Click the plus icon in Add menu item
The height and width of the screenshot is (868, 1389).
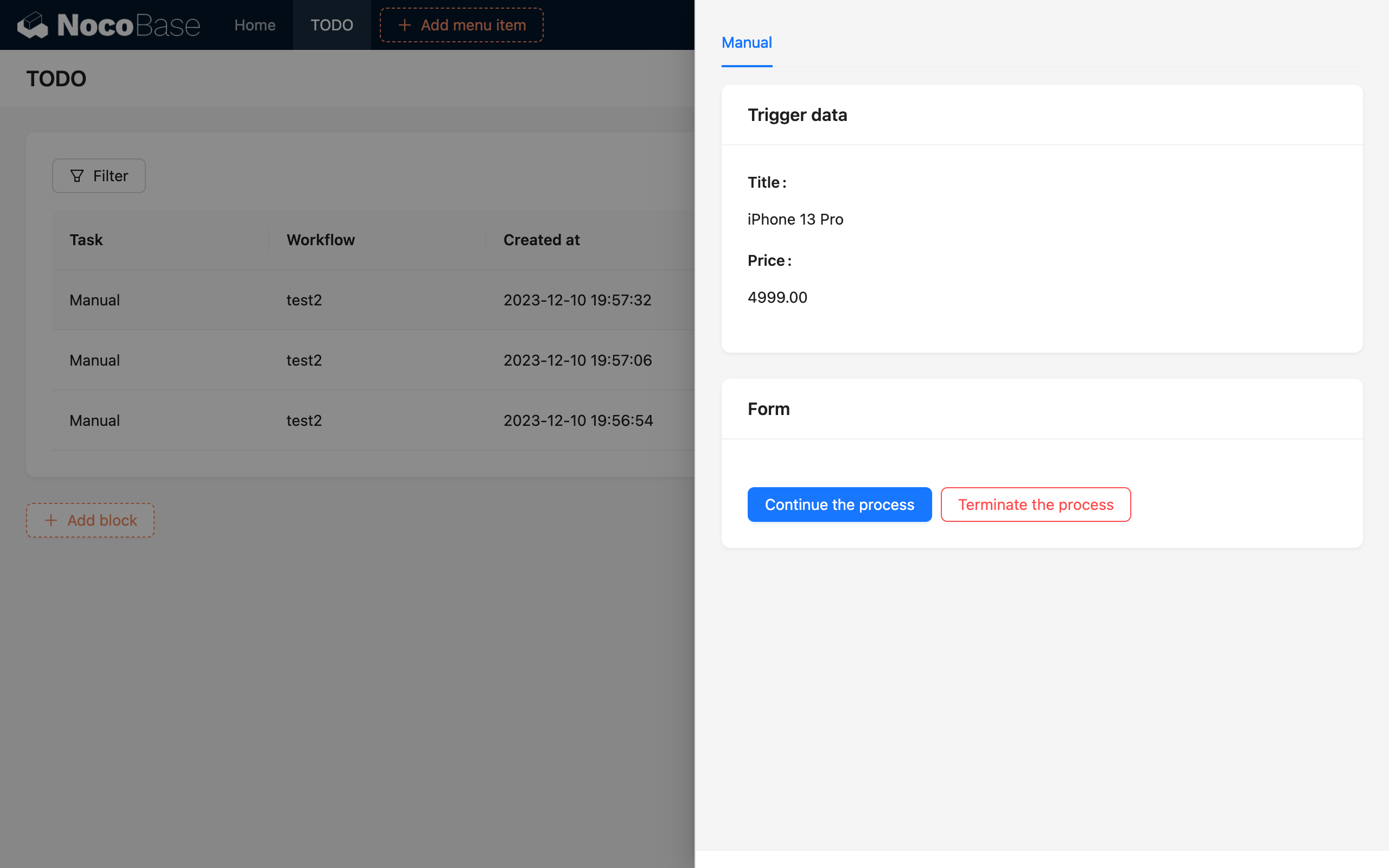[x=406, y=25]
